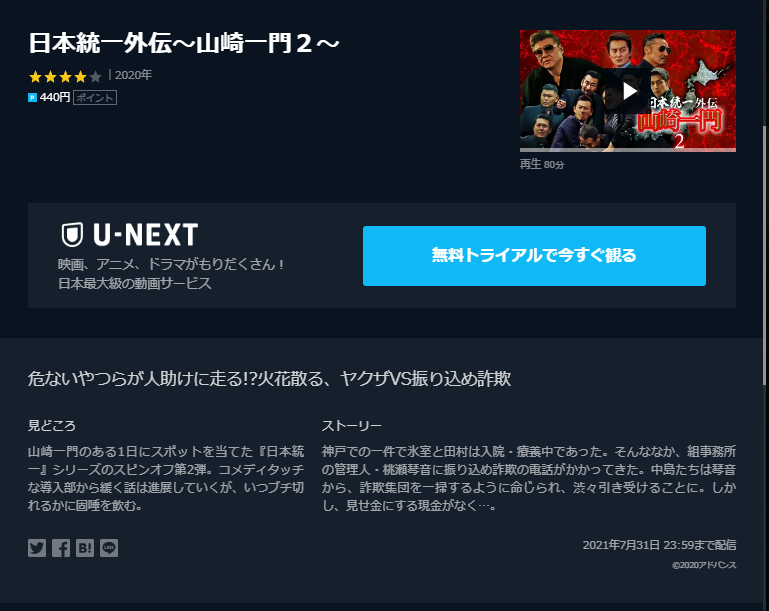Click the title 日本統一外伝～山崎一門２～
The image size is (769, 611).
[x=184, y=43]
